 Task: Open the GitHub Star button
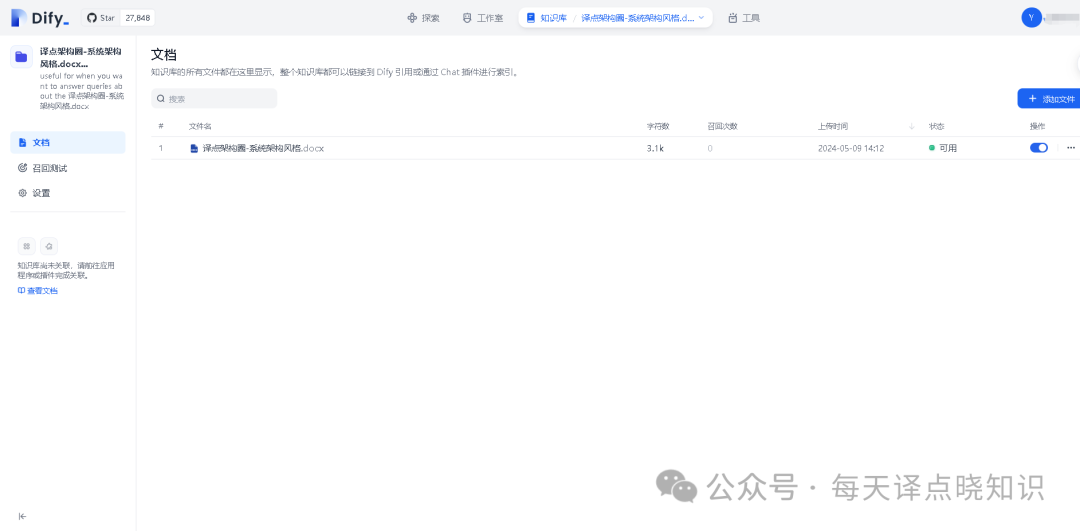pyautogui.click(x=101, y=18)
